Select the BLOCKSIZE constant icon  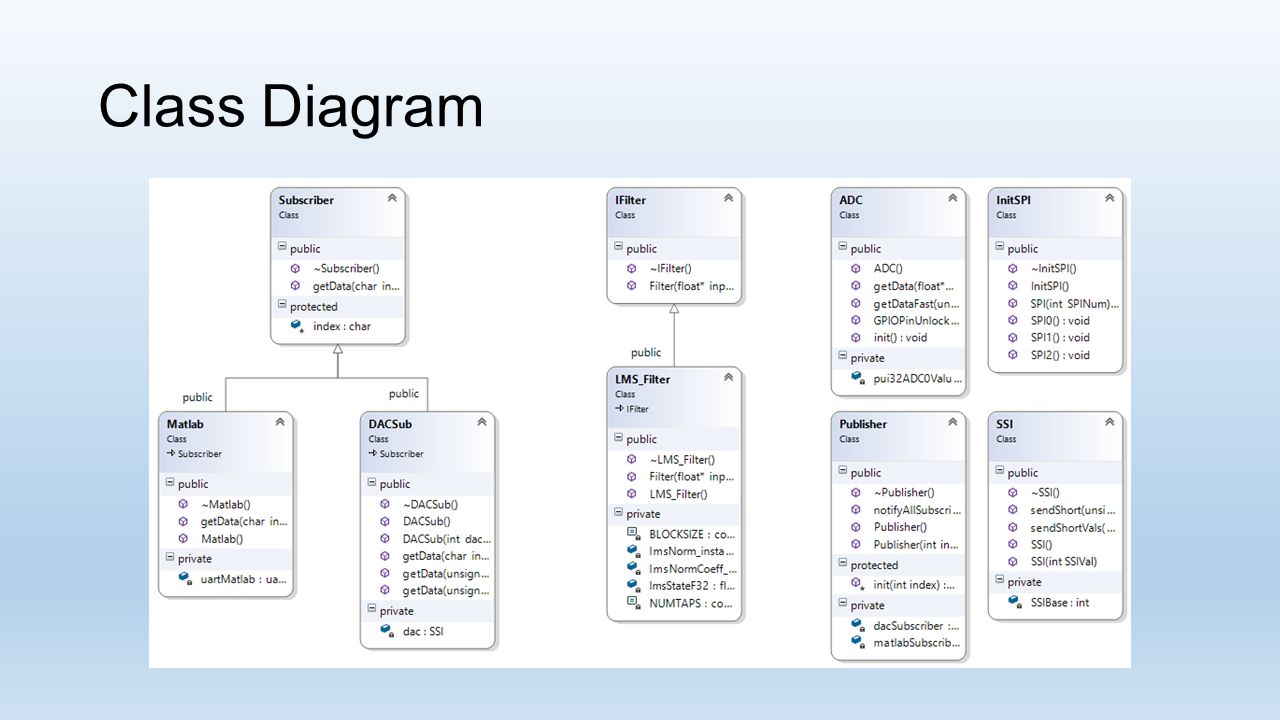tap(632, 533)
